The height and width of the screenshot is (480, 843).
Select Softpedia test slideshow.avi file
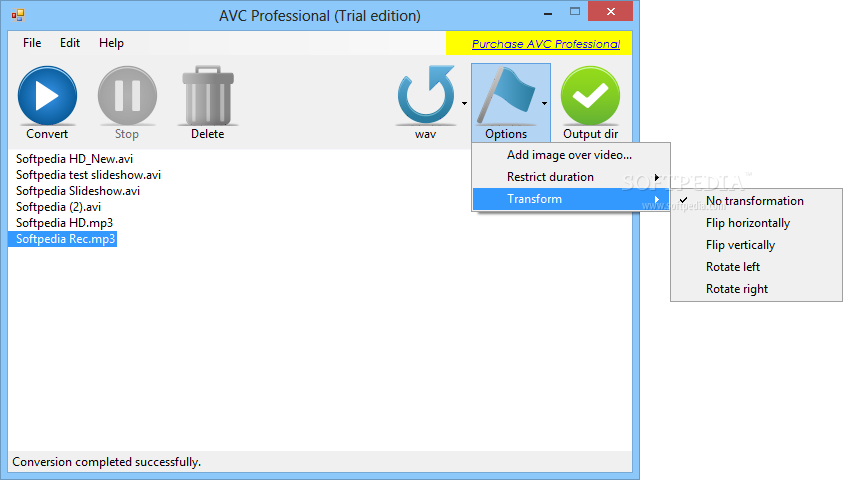tap(88, 175)
